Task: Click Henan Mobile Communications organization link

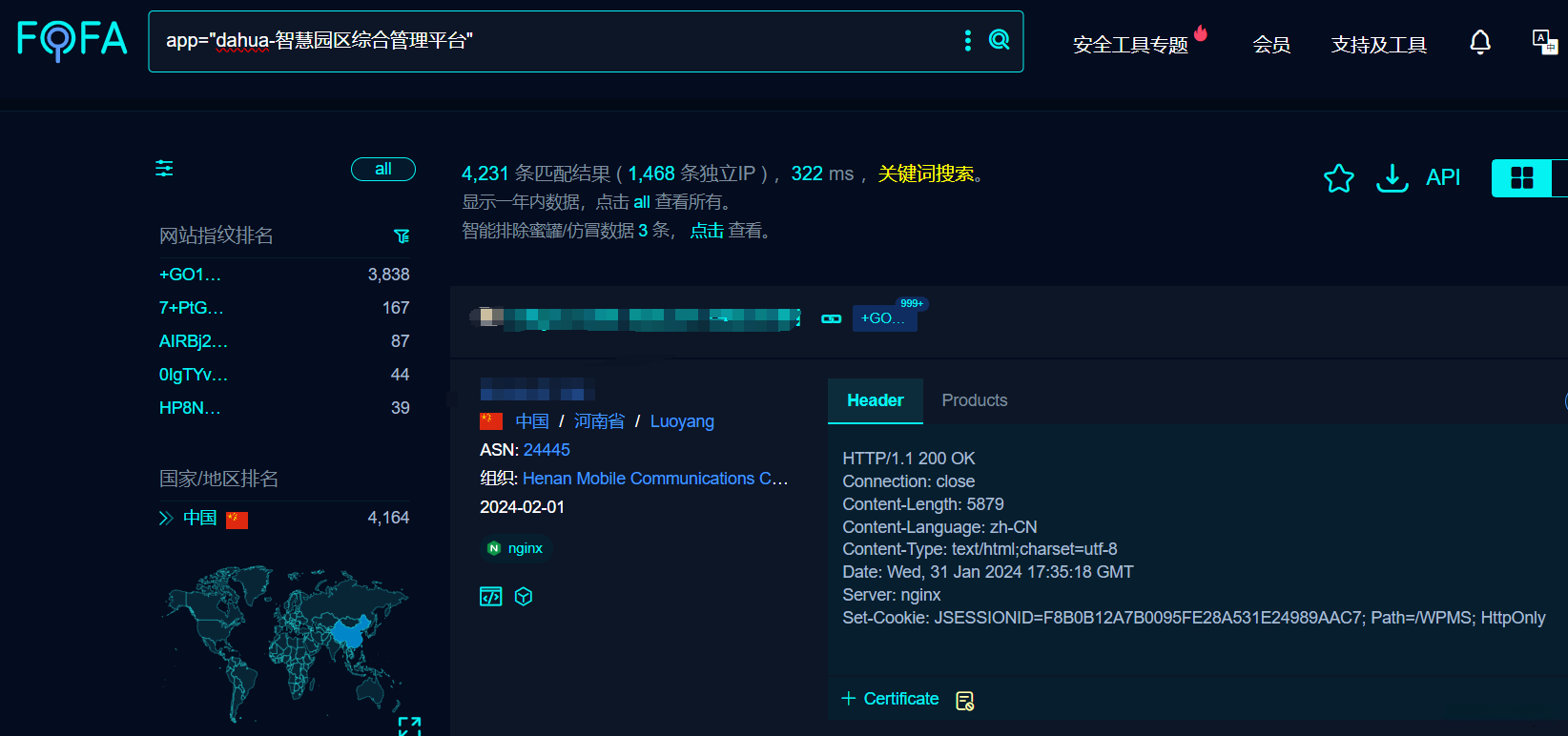Action: coord(655,479)
